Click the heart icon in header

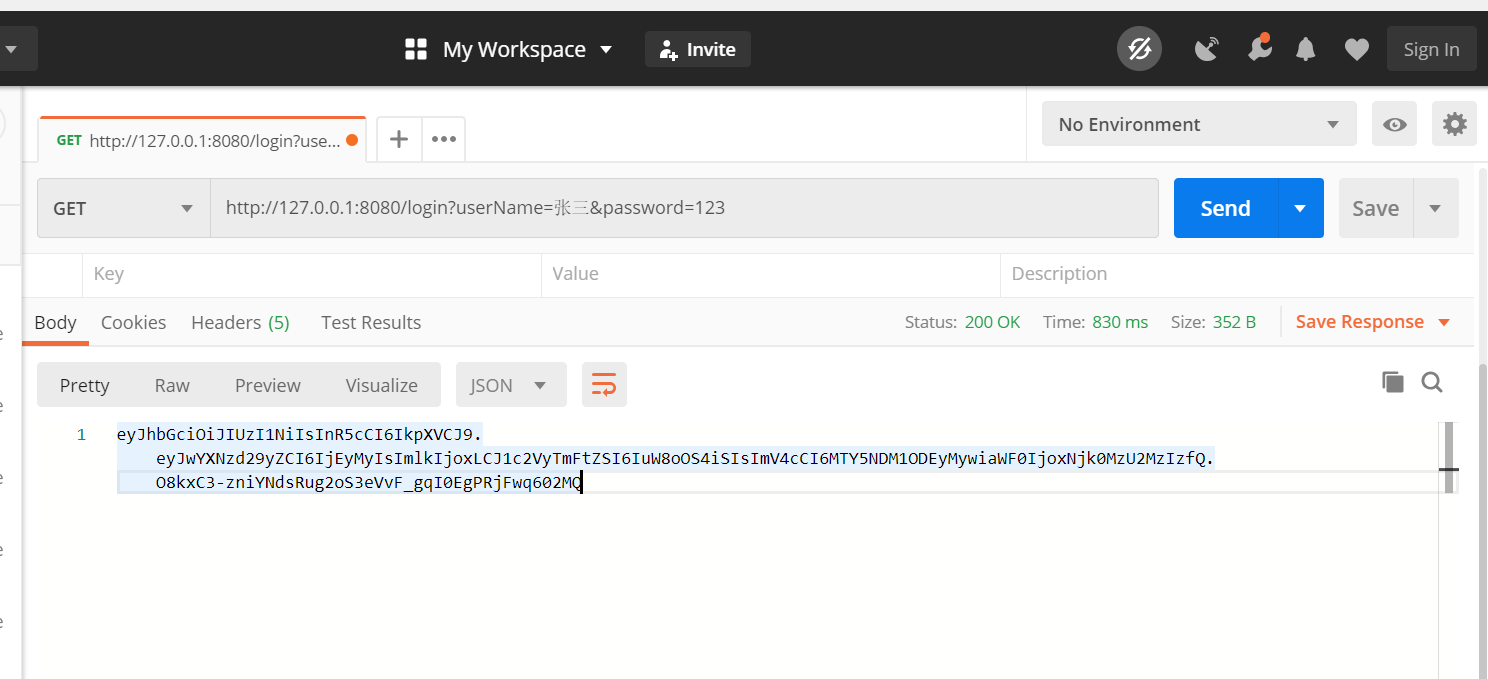pyautogui.click(x=1356, y=49)
